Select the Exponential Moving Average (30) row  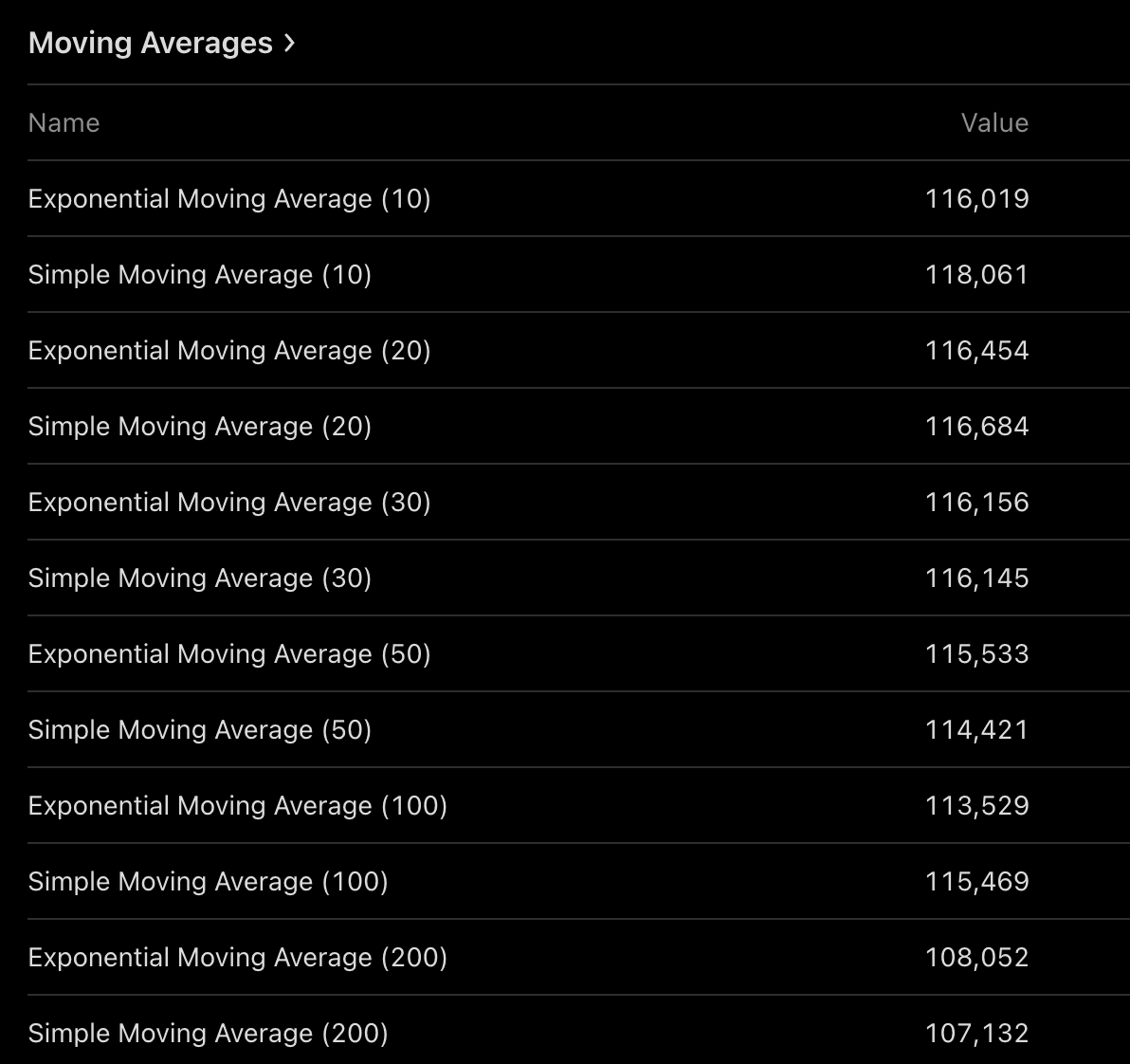coord(229,503)
